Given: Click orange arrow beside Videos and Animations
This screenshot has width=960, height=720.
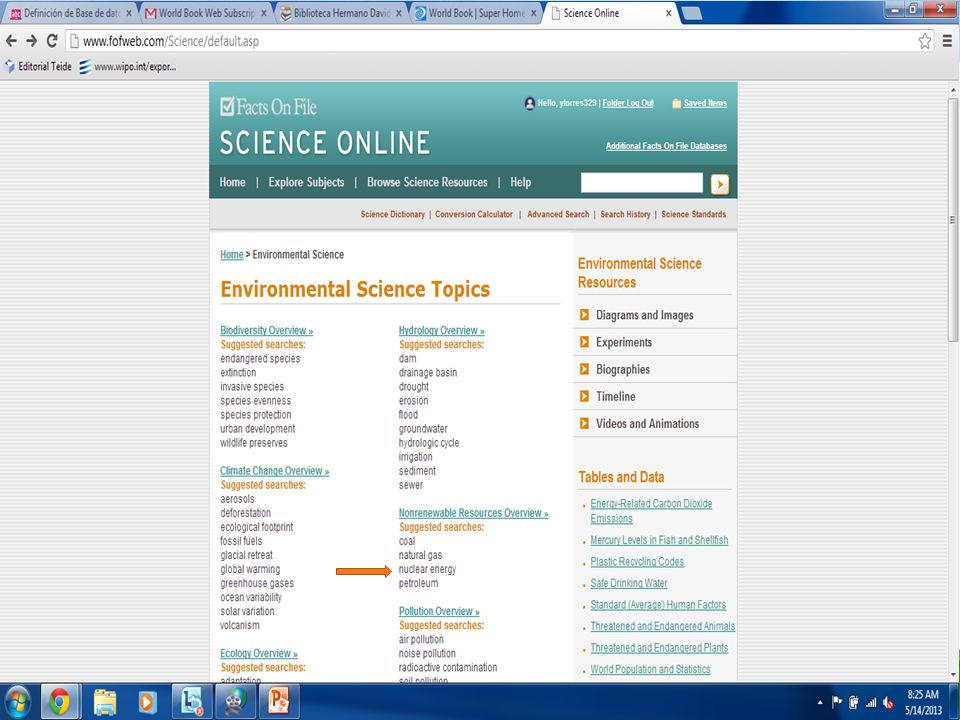Looking at the screenshot, I should 584,423.
